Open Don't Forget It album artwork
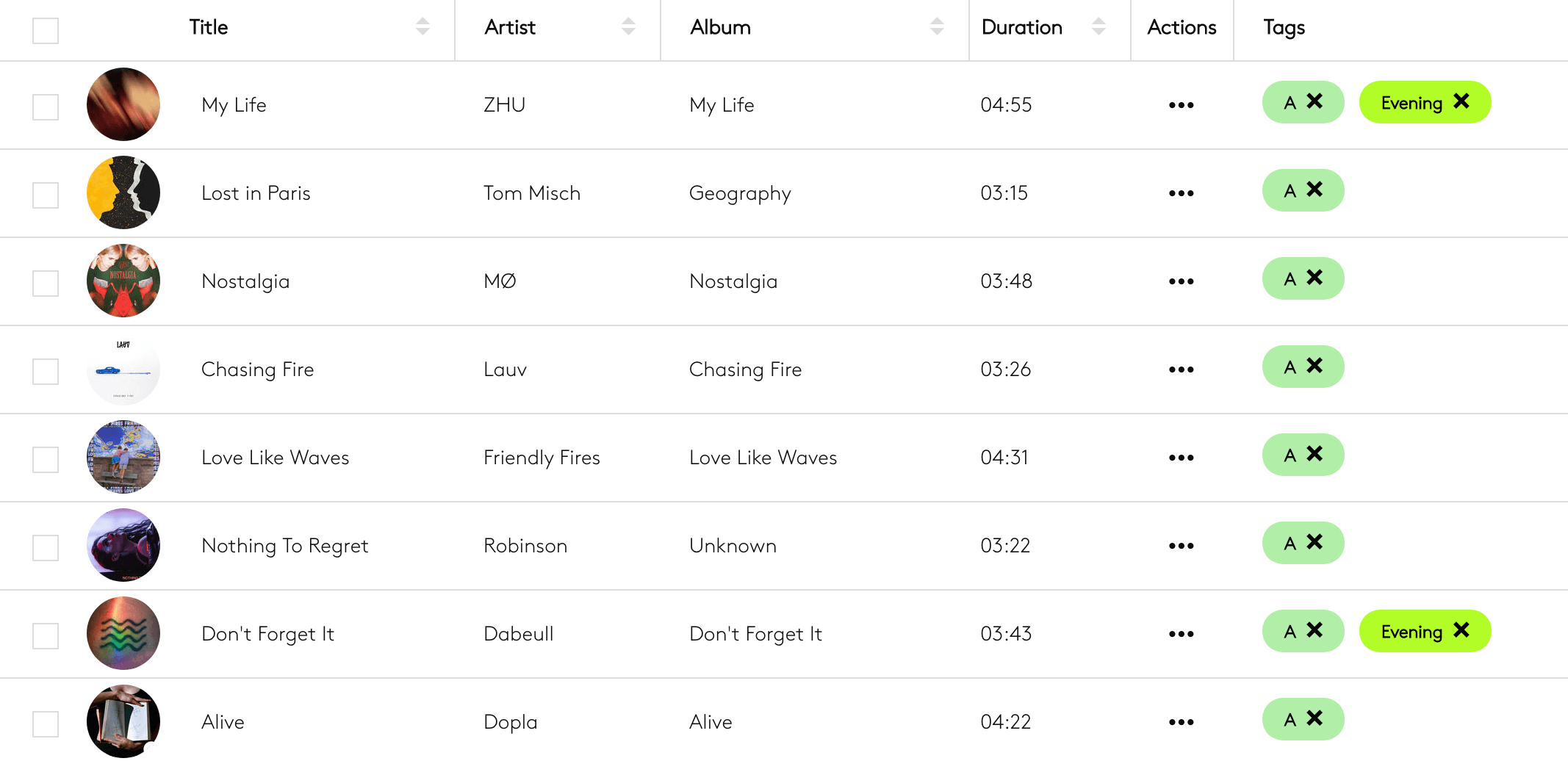 point(123,633)
